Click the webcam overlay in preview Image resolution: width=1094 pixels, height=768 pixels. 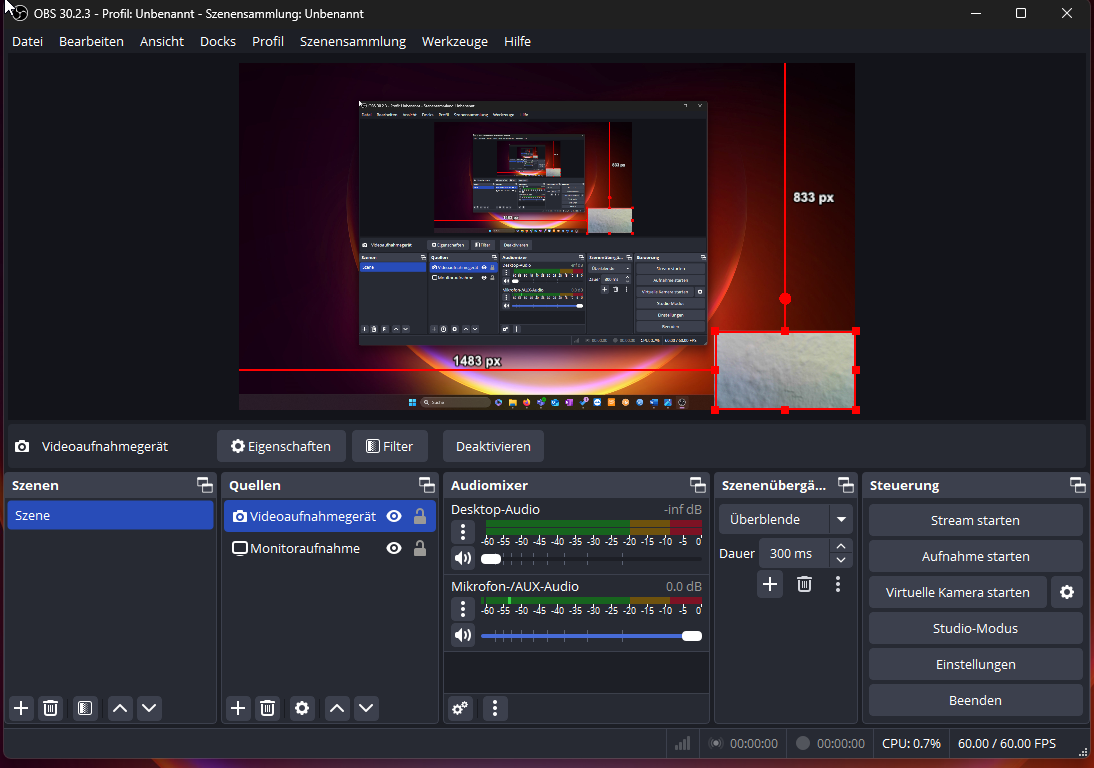785,370
